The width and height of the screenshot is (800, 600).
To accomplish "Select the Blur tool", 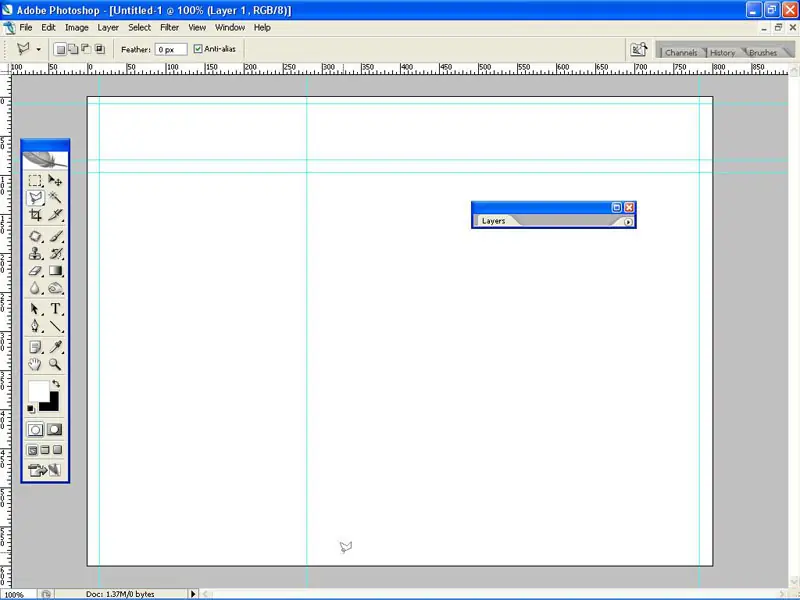I will [x=35, y=288].
